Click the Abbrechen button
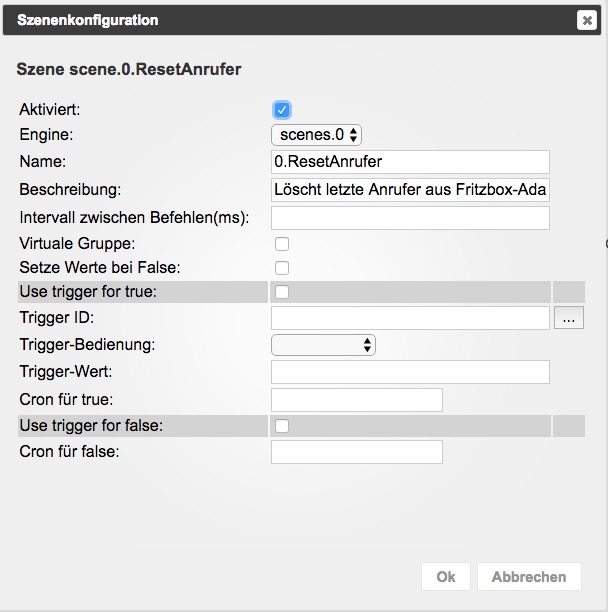Image resolution: width=608 pixels, height=612 pixels. [529, 576]
